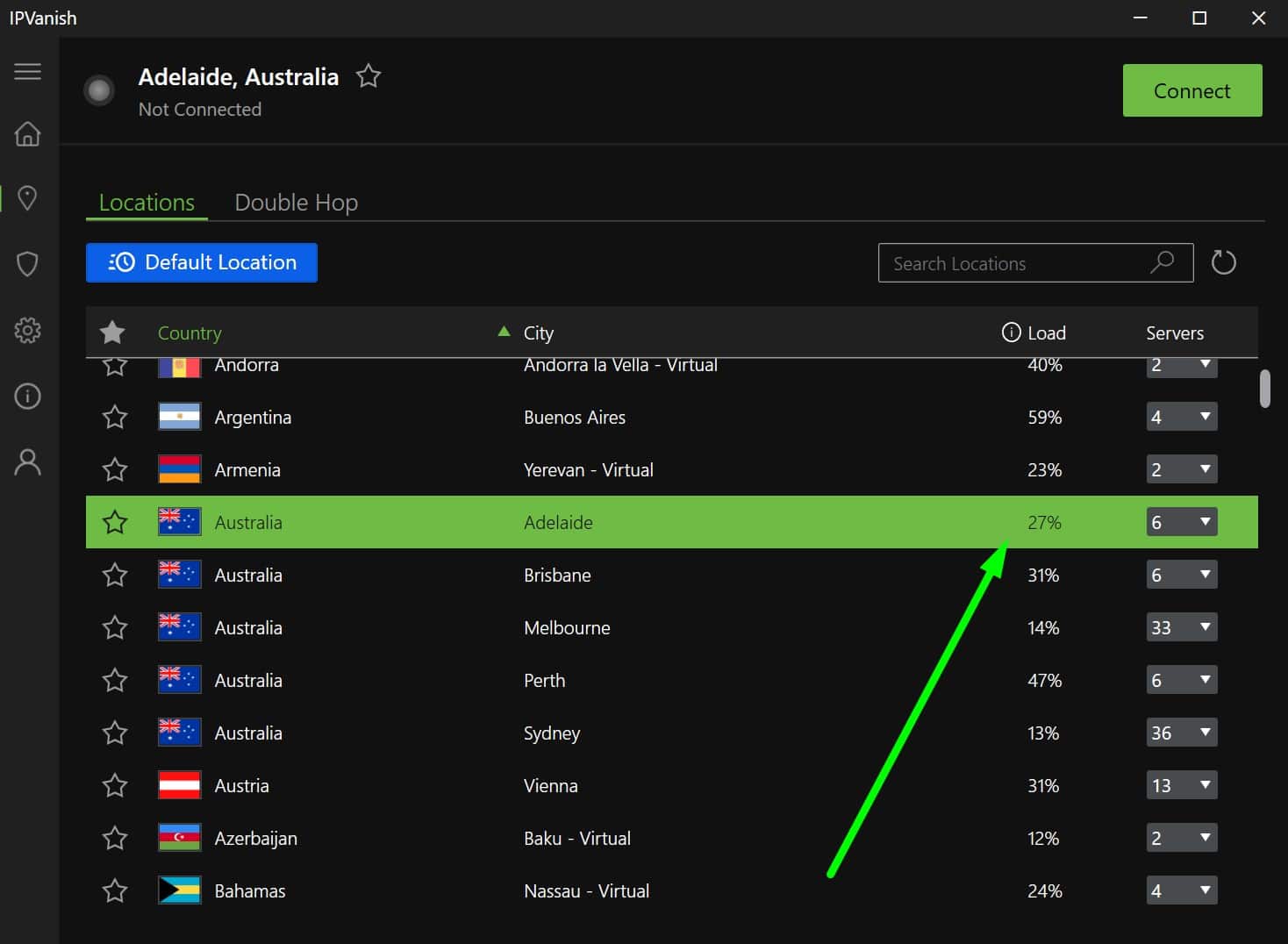The width and height of the screenshot is (1288, 944).
Task: Sort by favorites star column header
Action: coord(112,333)
